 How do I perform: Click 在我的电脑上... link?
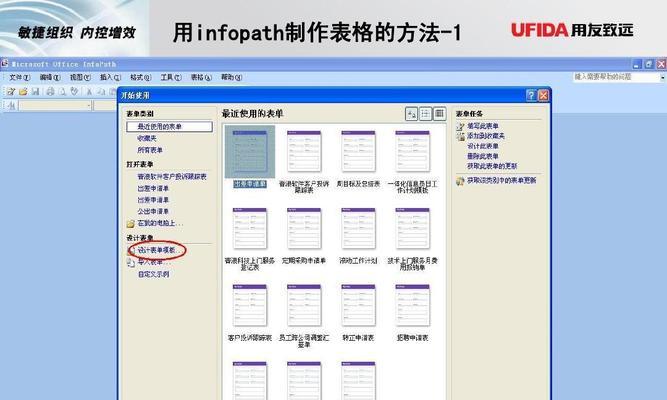point(160,223)
